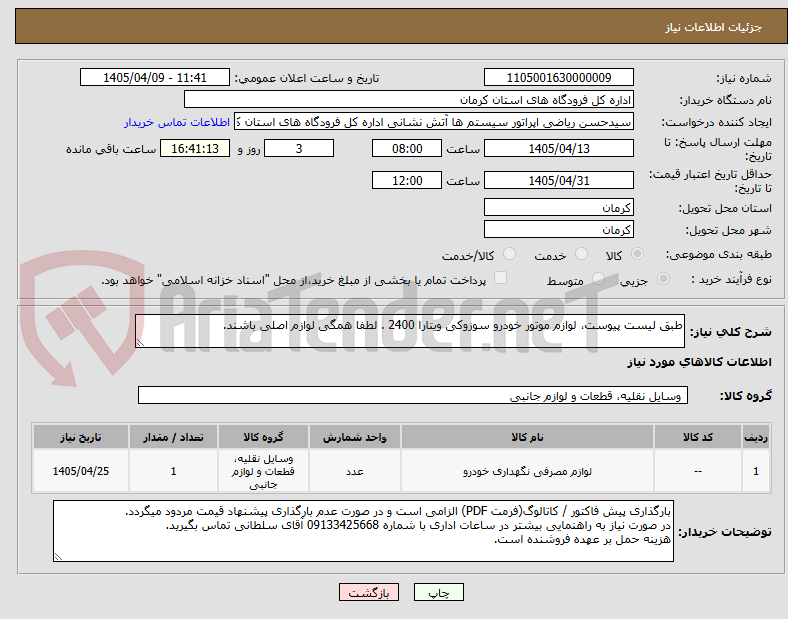
Task: Open اطلاعات تماس خریدار contact link
Action: click(x=177, y=122)
